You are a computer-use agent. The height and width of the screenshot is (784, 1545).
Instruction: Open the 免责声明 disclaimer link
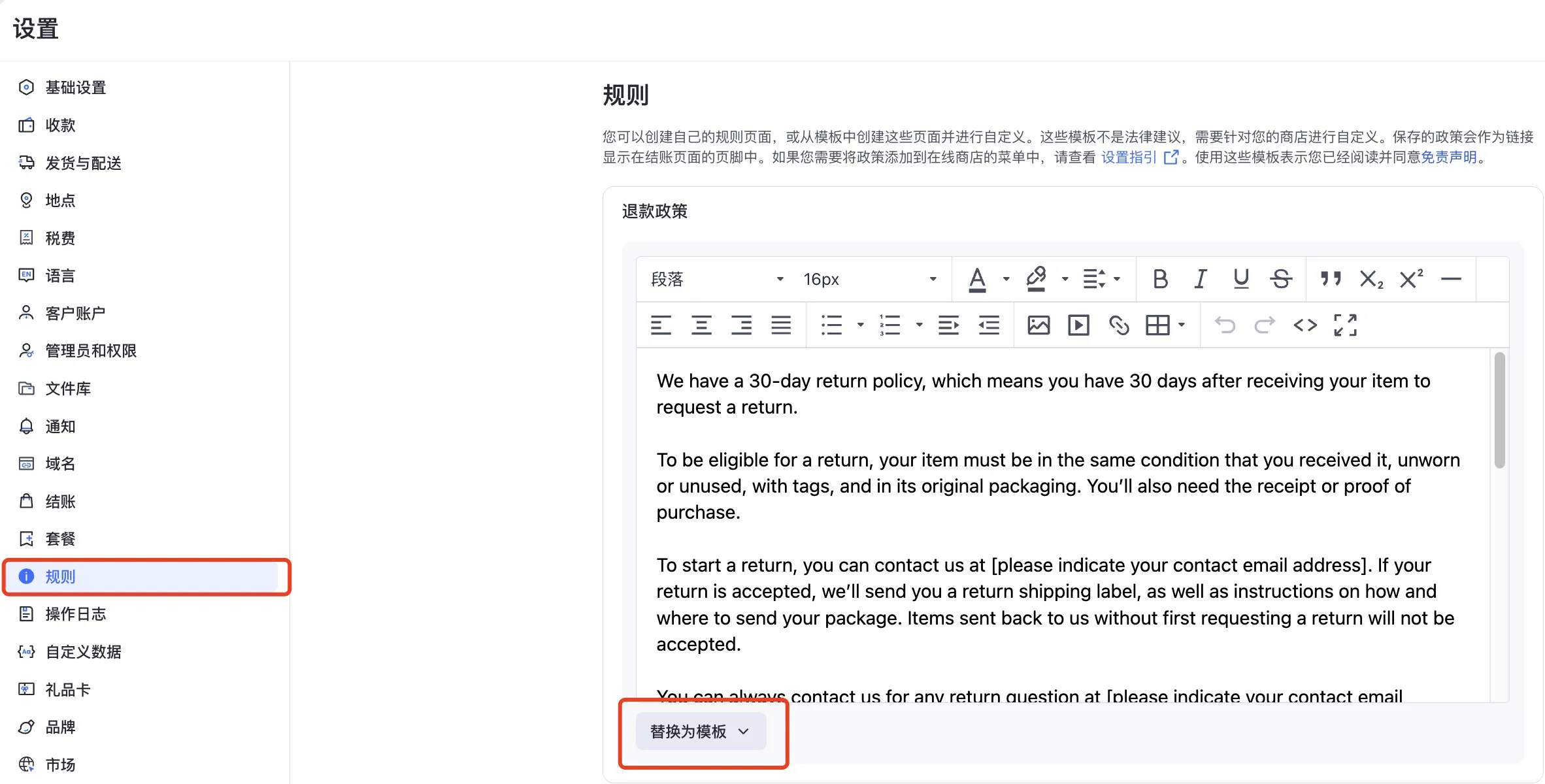click(x=1448, y=157)
